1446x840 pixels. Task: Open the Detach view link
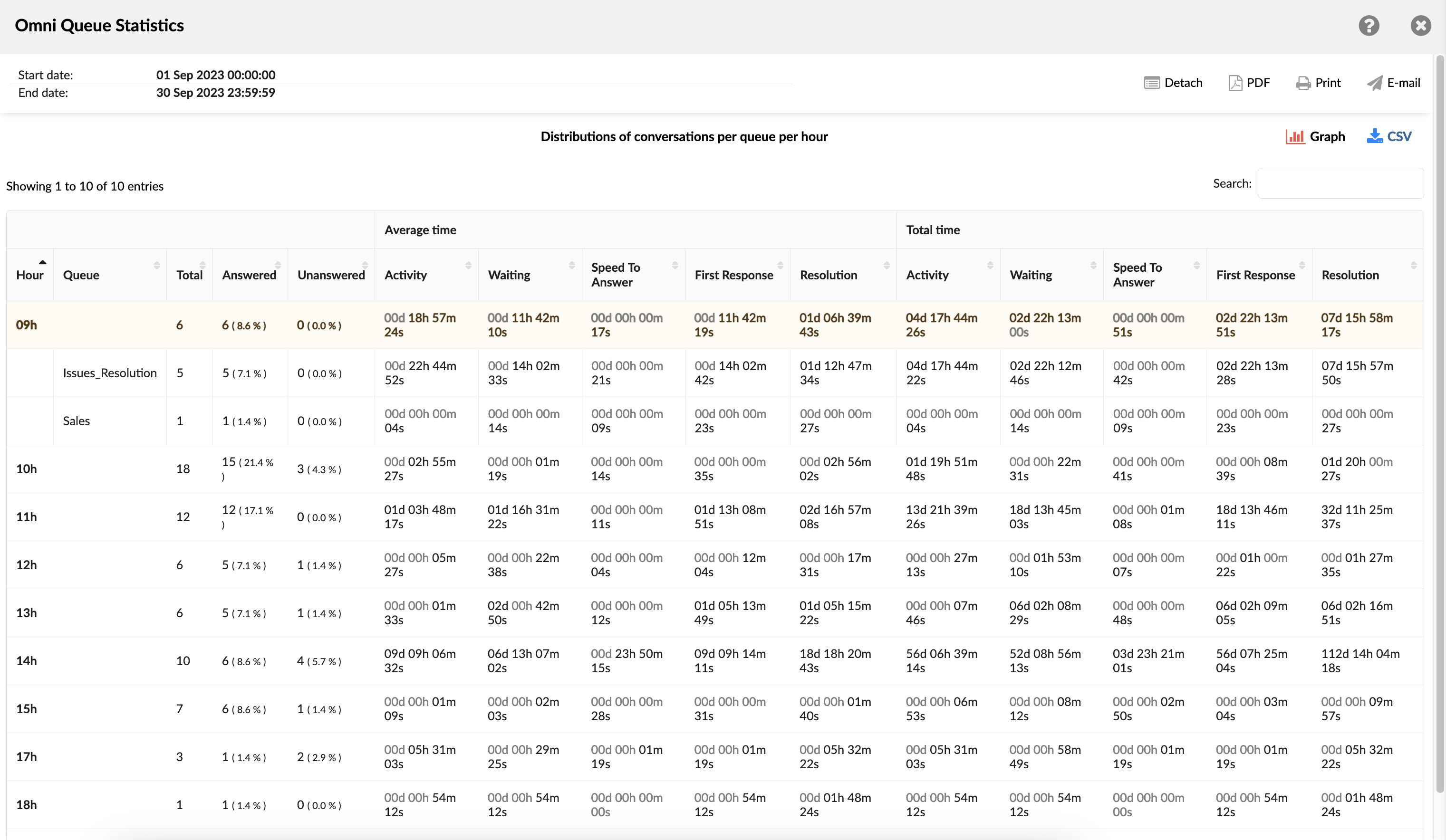(x=1183, y=83)
